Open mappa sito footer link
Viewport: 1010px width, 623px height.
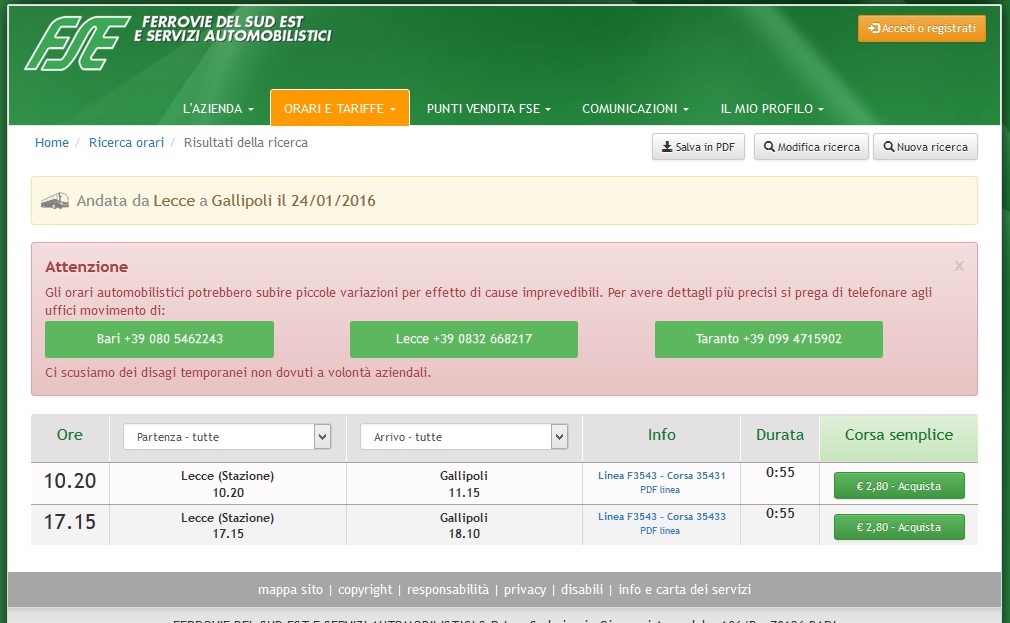coord(290,589)
